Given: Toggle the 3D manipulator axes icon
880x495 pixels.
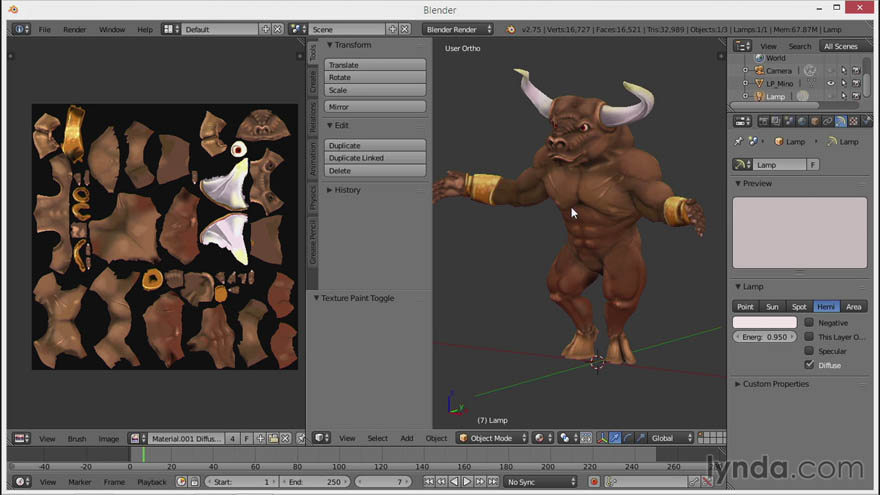Looking at the screenshot, I should point(602,438).
